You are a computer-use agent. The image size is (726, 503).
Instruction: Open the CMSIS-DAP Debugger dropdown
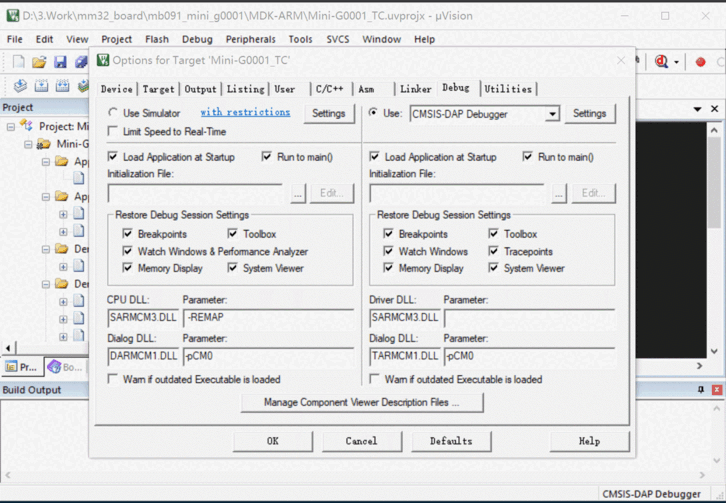click(x=552, y=114)
